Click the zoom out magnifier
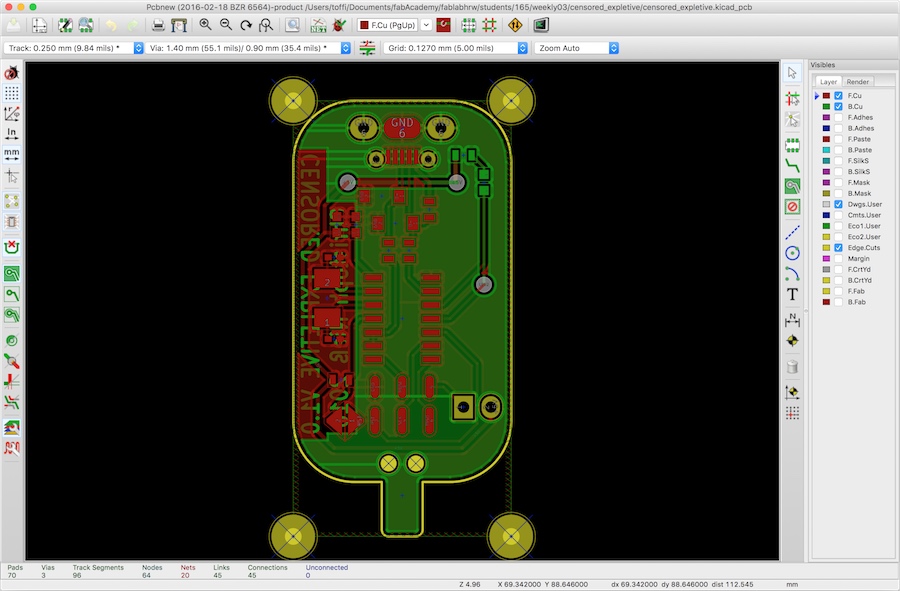 pos(226,25)
